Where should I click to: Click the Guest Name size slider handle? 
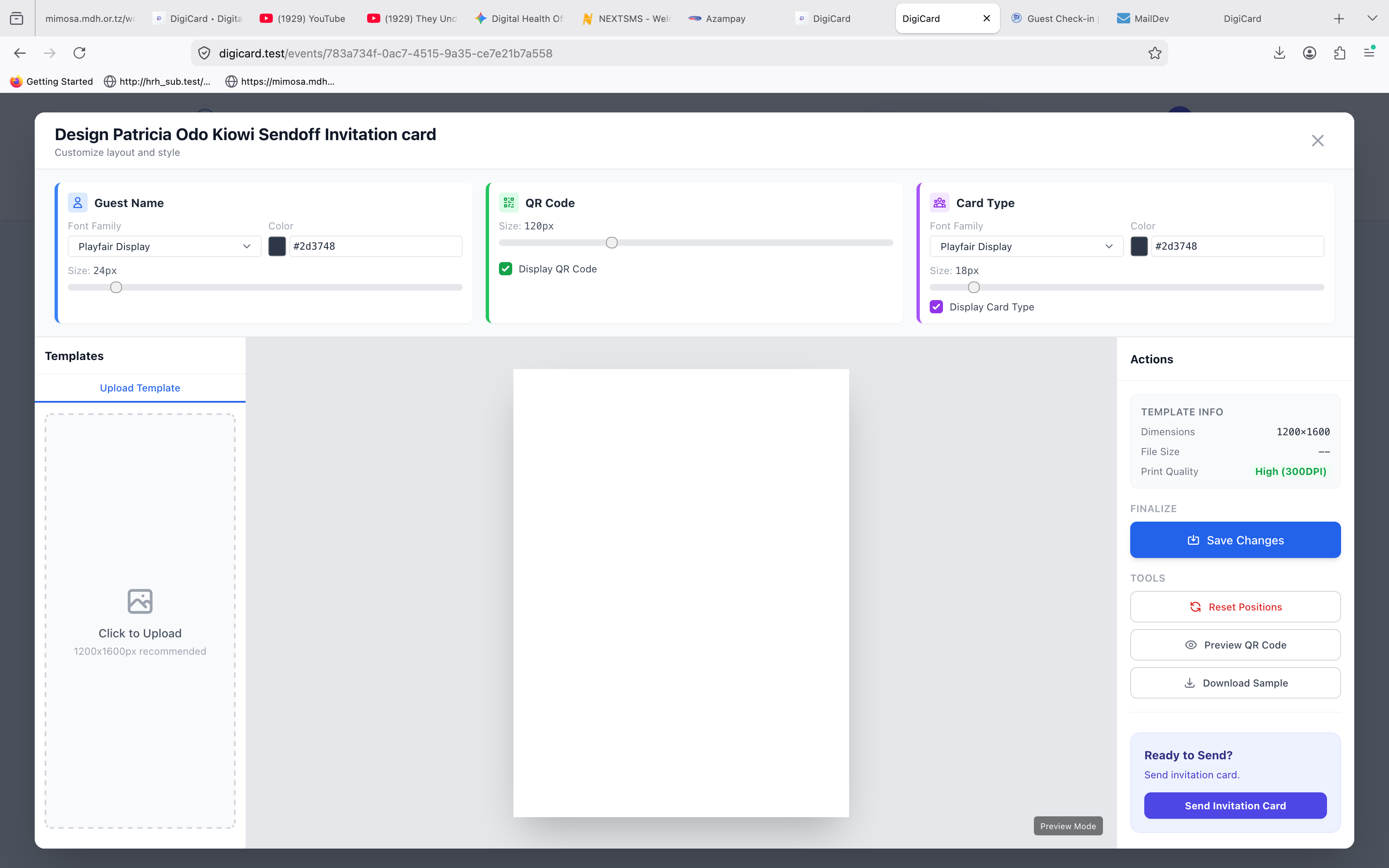click(x=116, y=287)
